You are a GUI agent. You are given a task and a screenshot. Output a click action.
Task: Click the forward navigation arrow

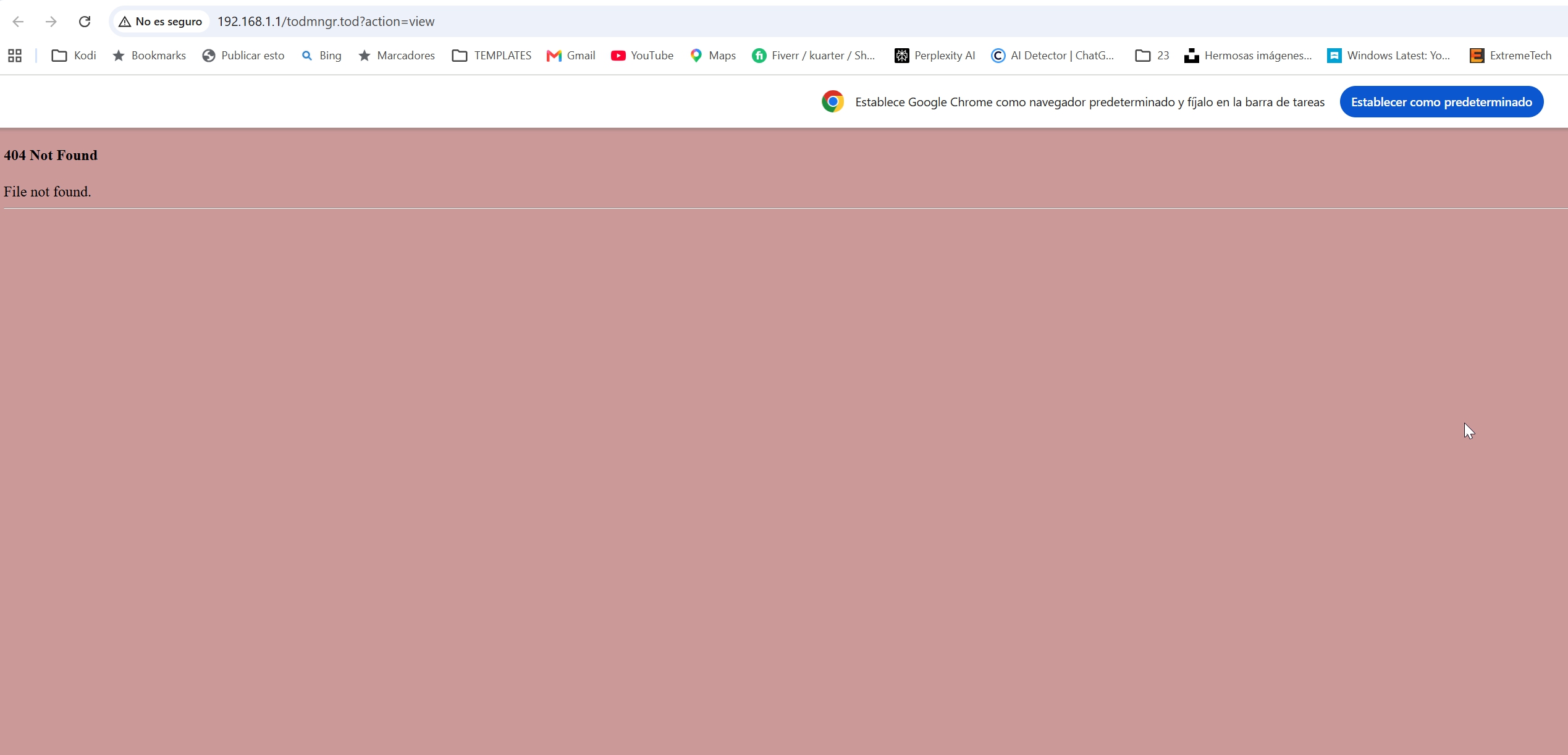pos(51,22)
